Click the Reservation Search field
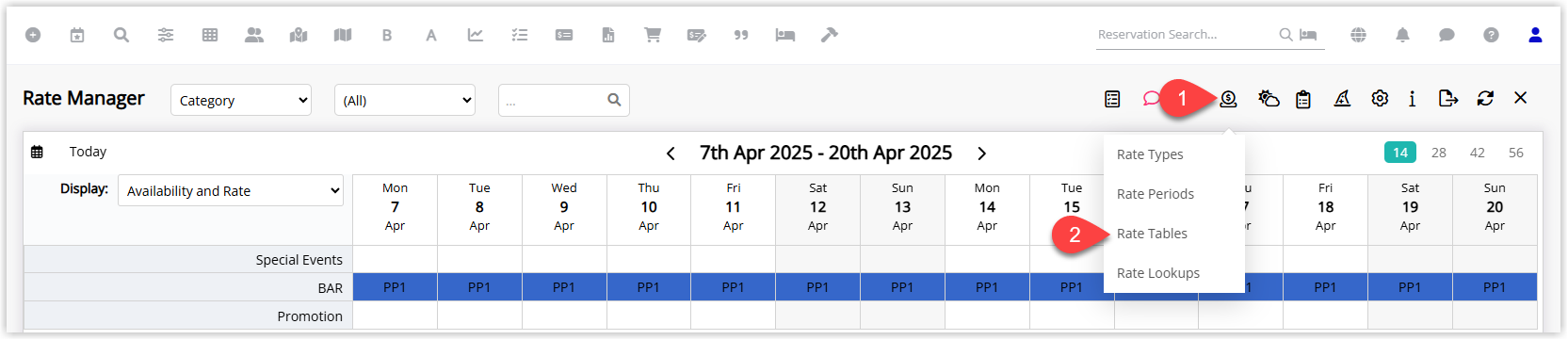 tap(1186, 35)
